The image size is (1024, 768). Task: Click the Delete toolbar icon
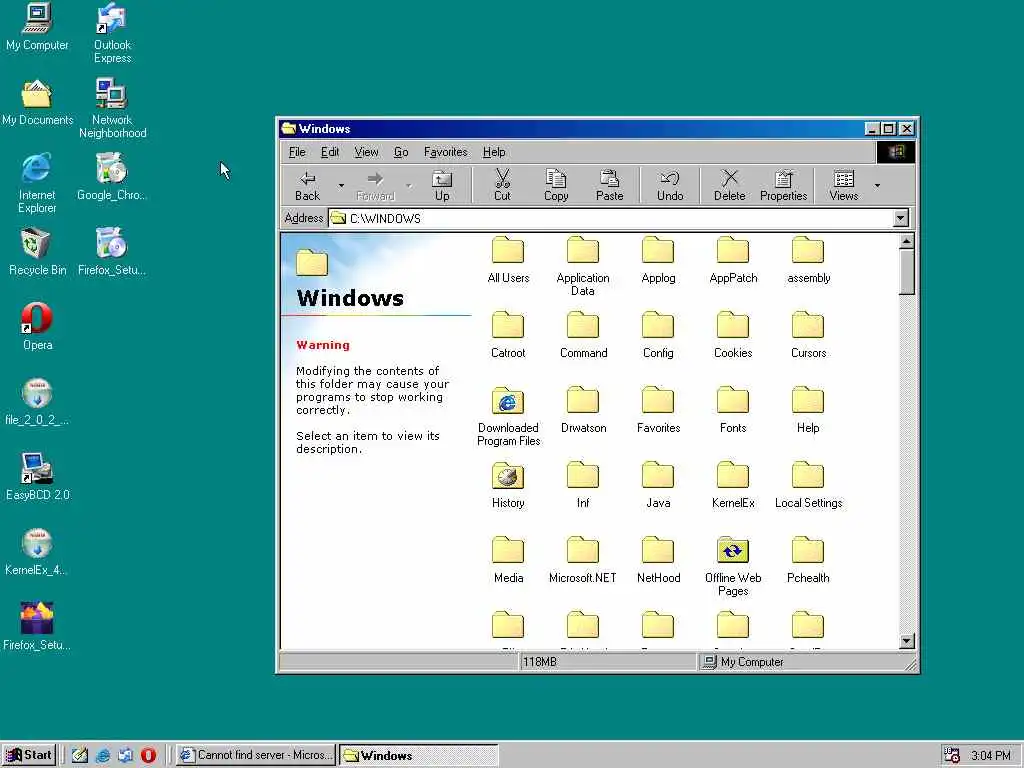point(729,185)
